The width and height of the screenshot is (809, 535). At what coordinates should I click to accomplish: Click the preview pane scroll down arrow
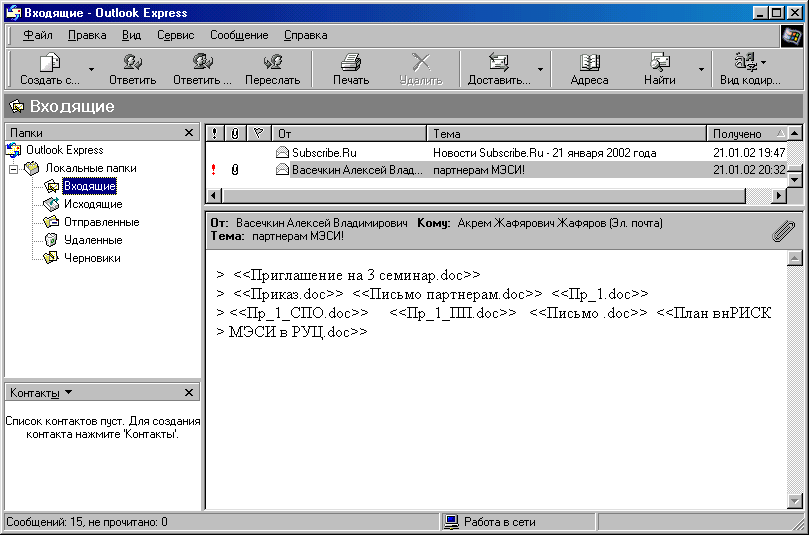pyautogui.click(x=795, y=500)
